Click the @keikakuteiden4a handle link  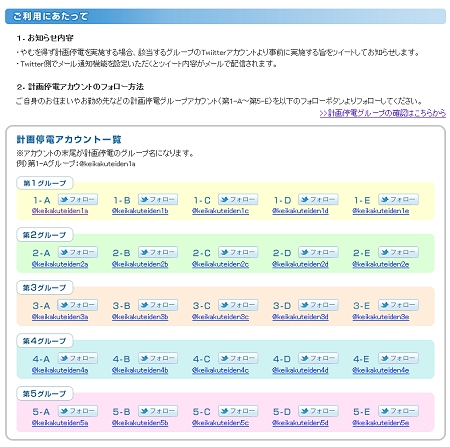(60, 370)
